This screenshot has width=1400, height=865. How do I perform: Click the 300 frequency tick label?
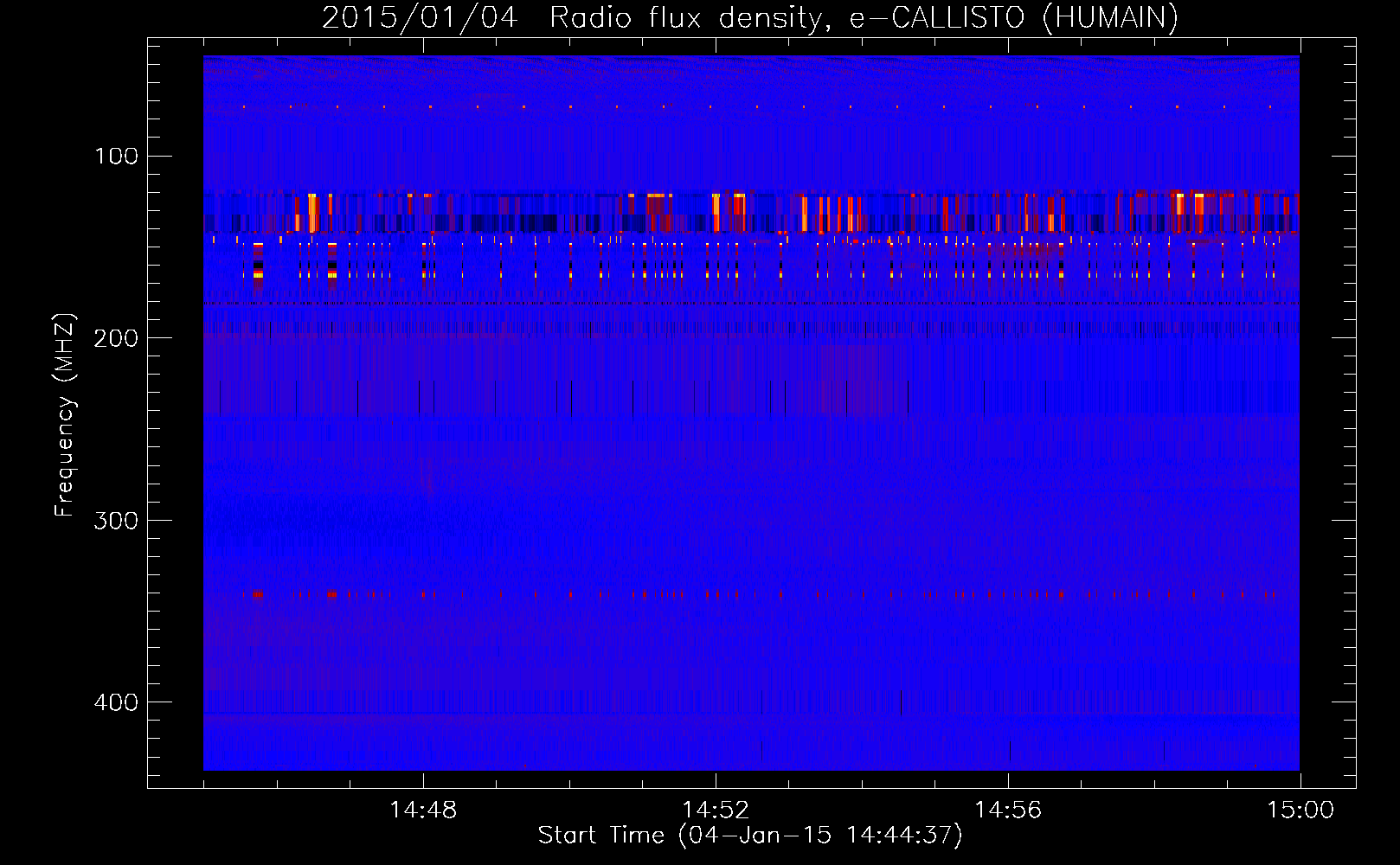pyautogui.click(x=117, y=521)
